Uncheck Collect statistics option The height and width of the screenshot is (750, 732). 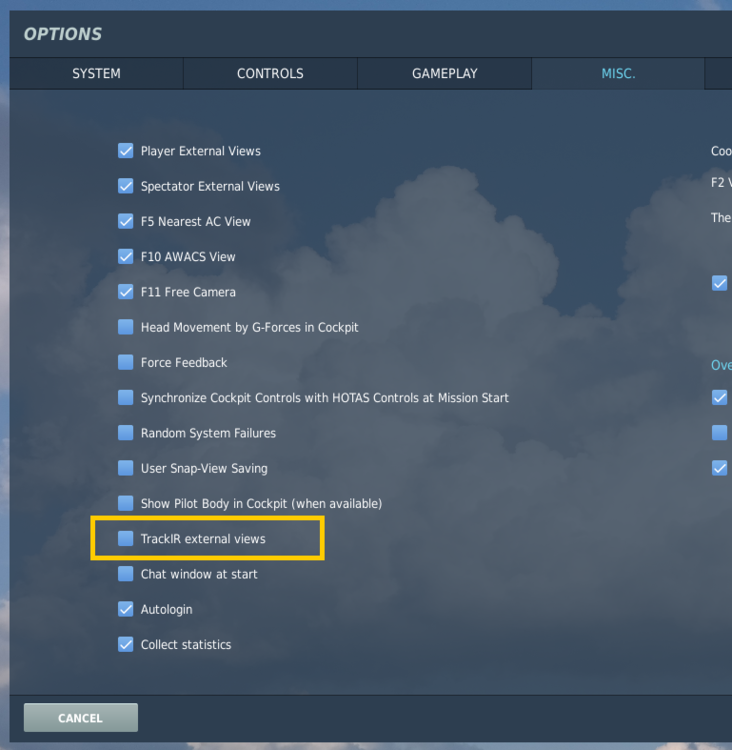click(x=126, y=644)
